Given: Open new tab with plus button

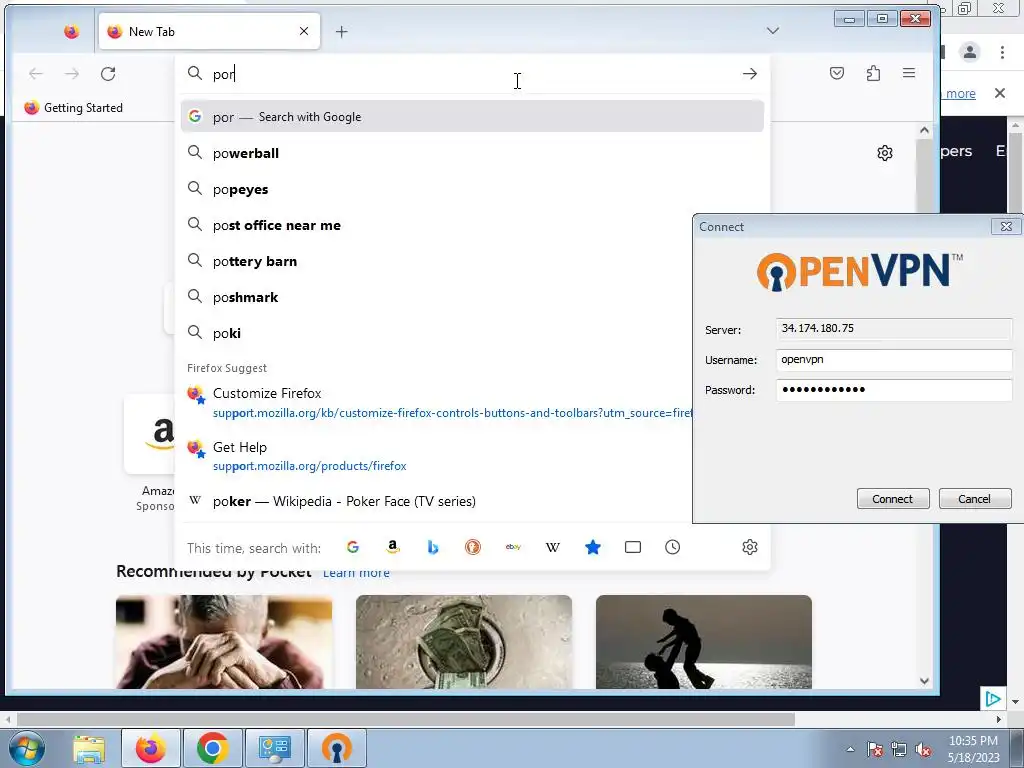Looking at the screenshot, I should click(x=342, y=31).
